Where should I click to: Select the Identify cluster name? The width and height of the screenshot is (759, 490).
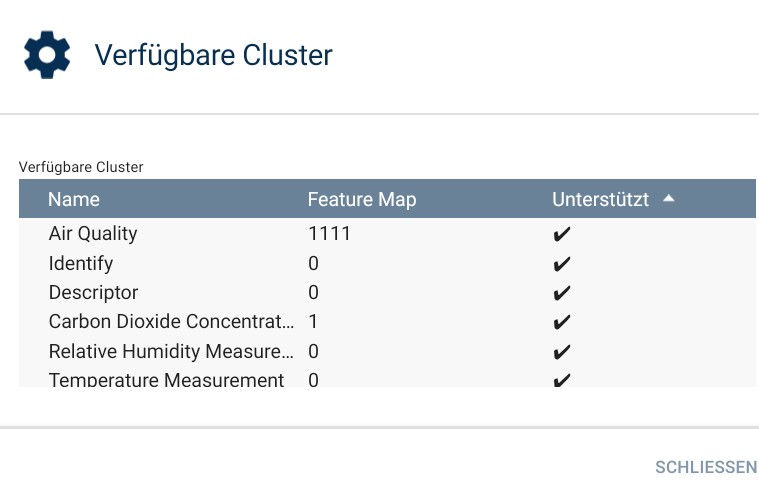pos(81,264)
